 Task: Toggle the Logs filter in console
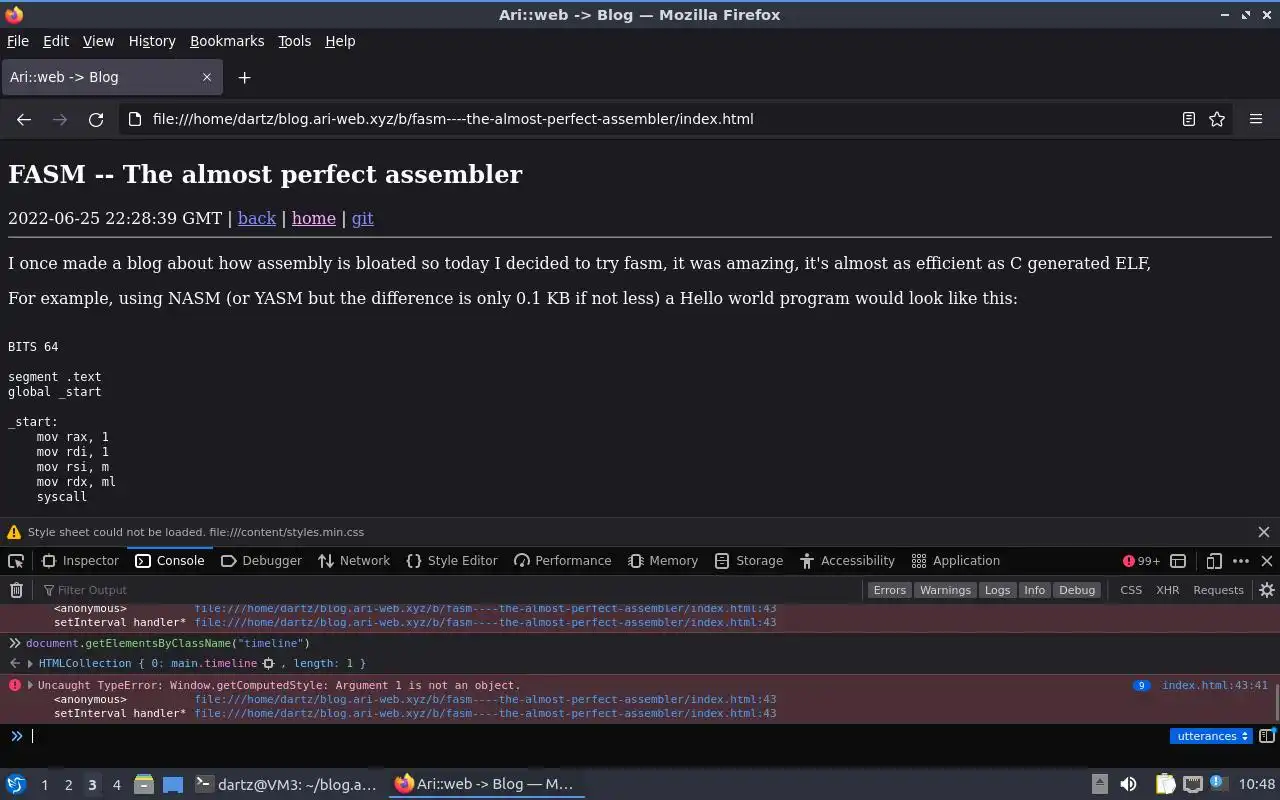pos(997,590)
